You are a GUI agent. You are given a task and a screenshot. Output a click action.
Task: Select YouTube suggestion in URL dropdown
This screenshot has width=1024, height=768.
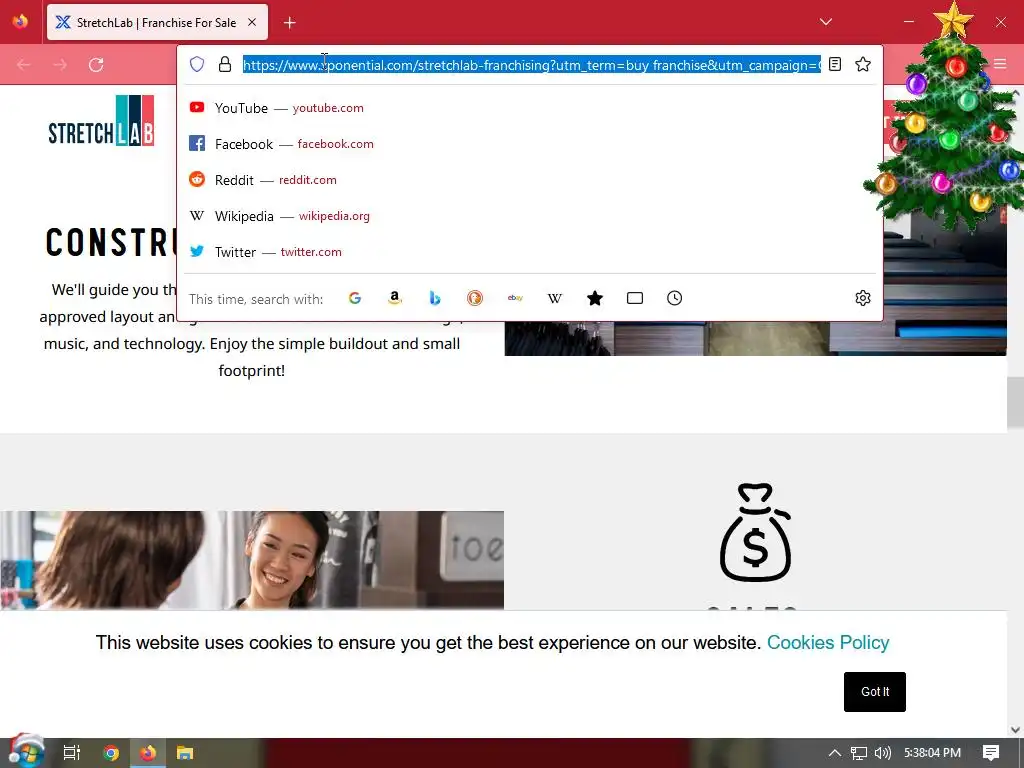[x=529, y=108]
